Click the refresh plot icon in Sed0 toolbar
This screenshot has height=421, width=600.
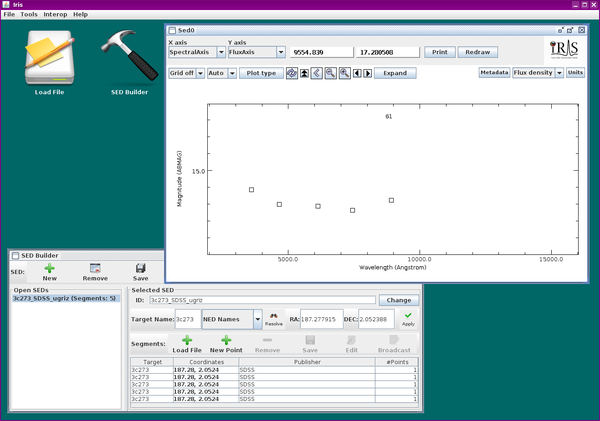[292, 73]
